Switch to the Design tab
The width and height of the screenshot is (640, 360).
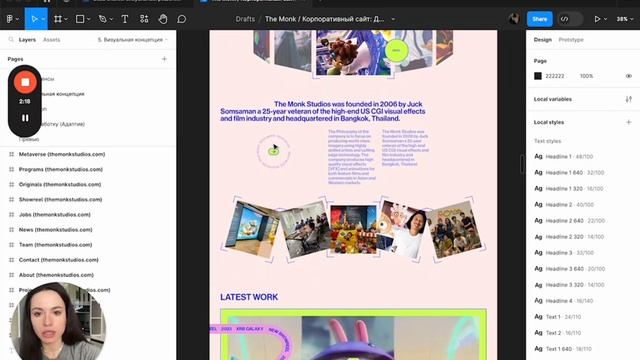tap(542, 40)
